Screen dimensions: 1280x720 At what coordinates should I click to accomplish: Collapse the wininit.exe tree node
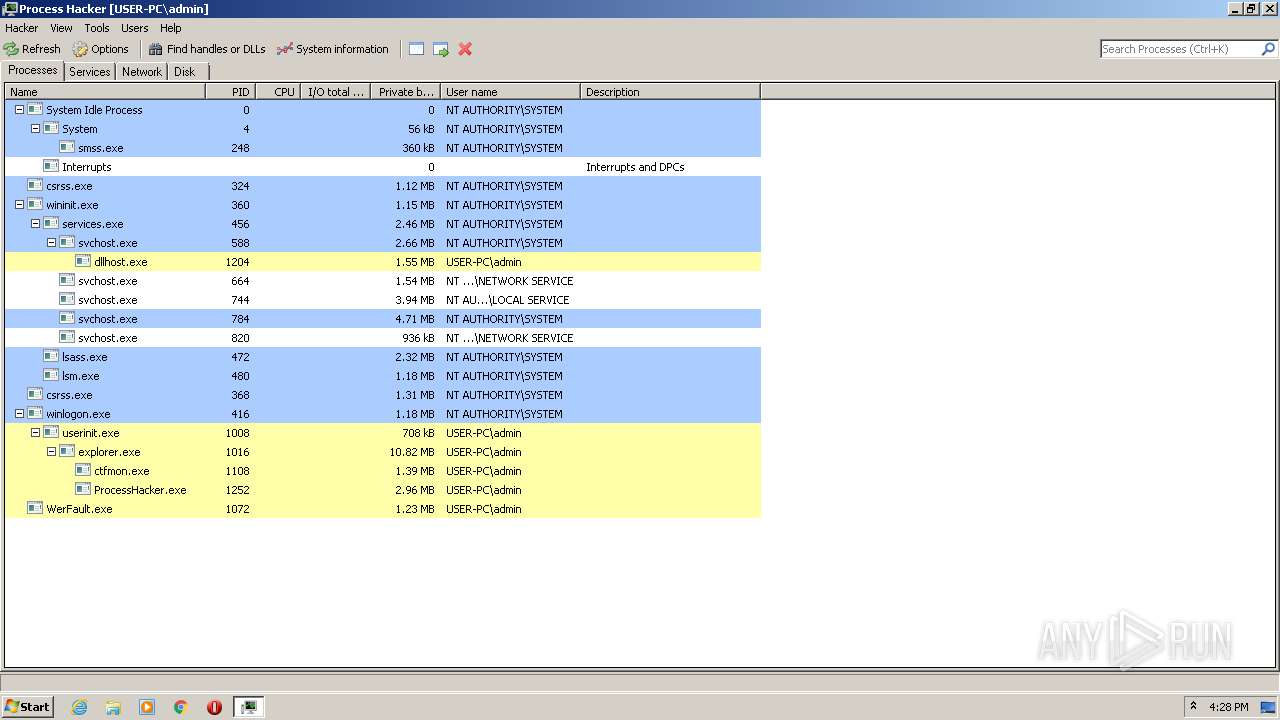(x=19, y=205)
